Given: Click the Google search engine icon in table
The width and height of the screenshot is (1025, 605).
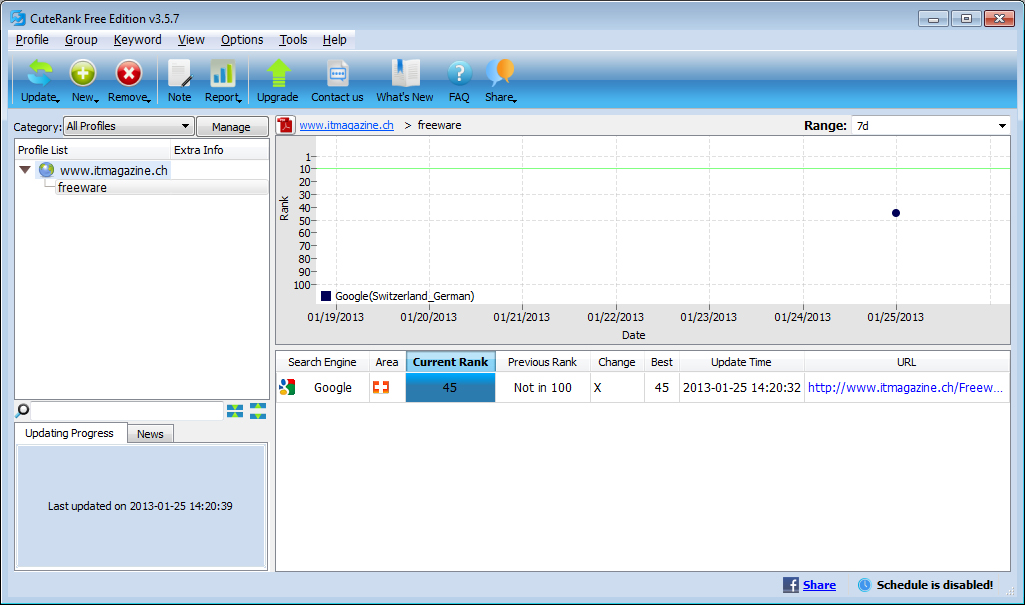Looking at the screenshot, I should pyautogui.click(x=287, y=387).
